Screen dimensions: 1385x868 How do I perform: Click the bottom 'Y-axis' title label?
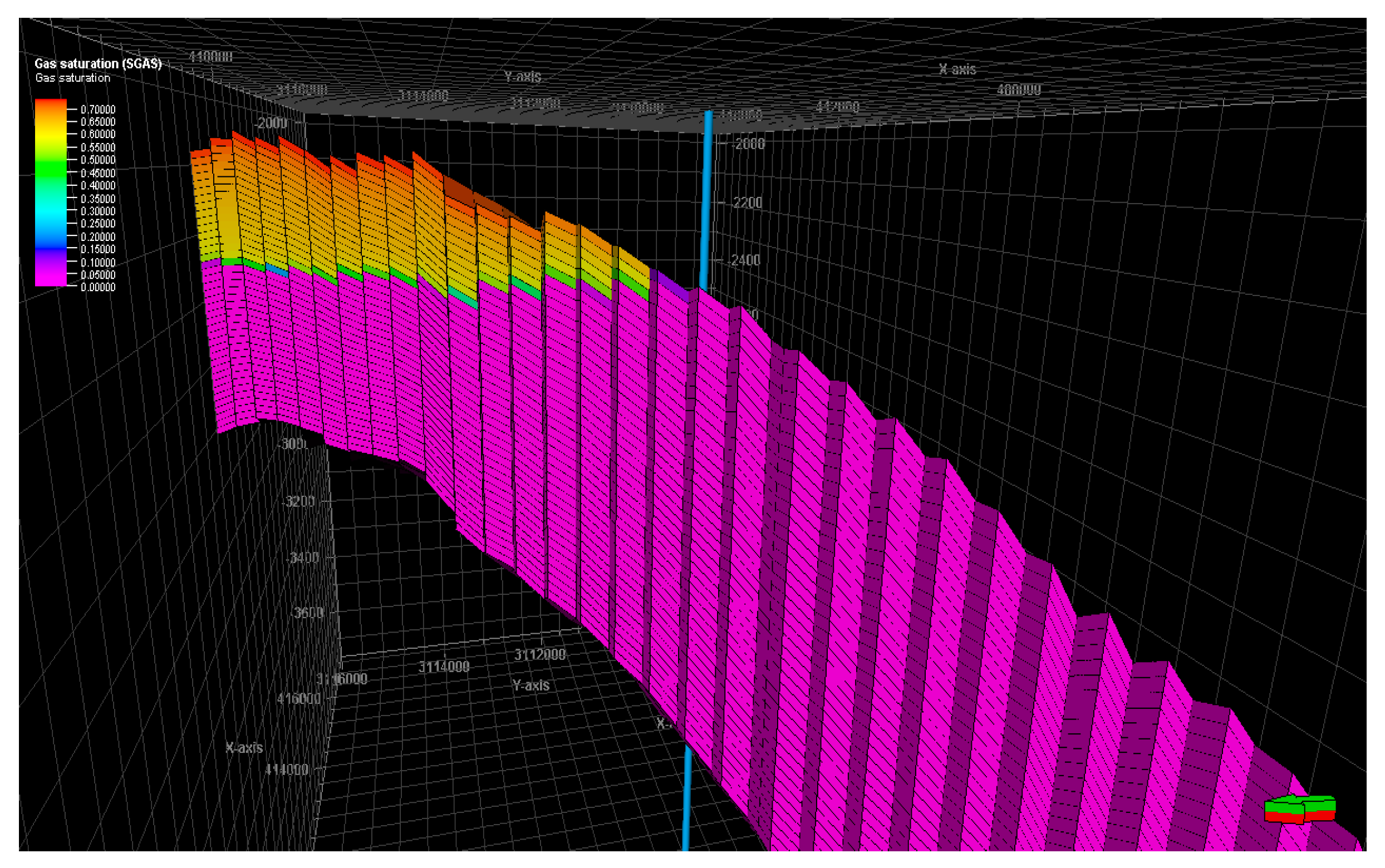531,685
